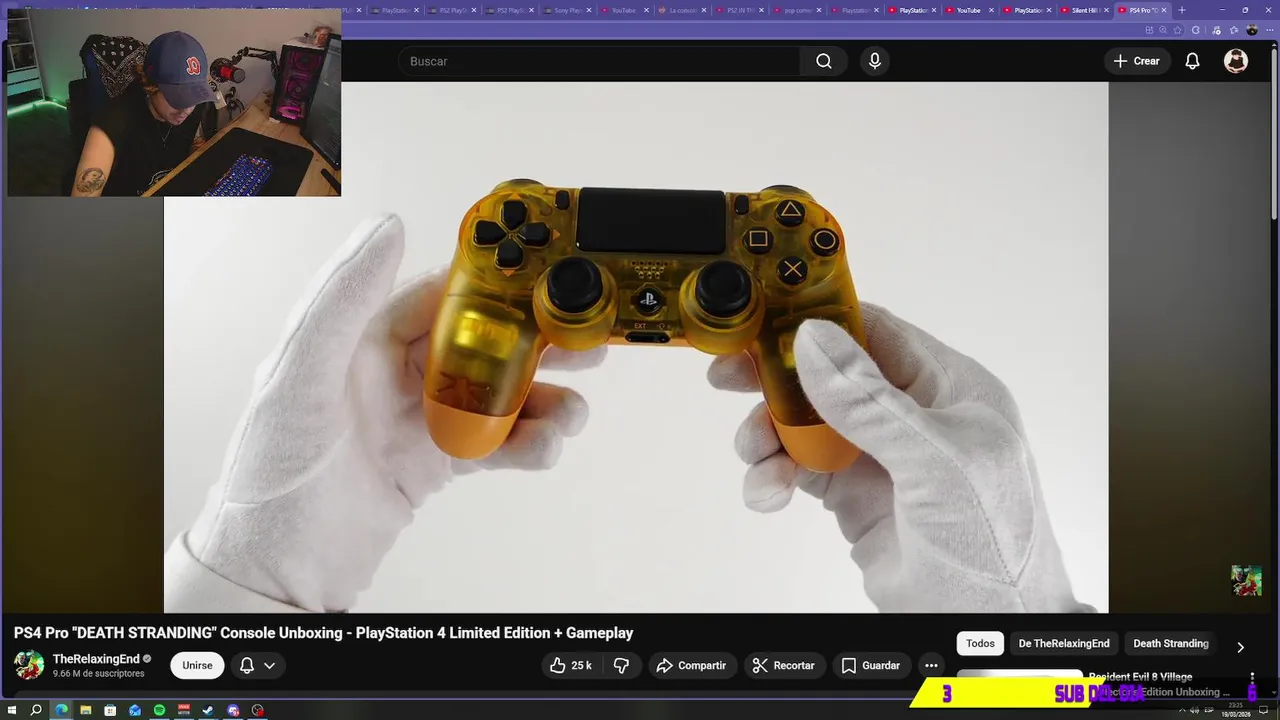Click the ESP language indicator

coord(1208,710)
